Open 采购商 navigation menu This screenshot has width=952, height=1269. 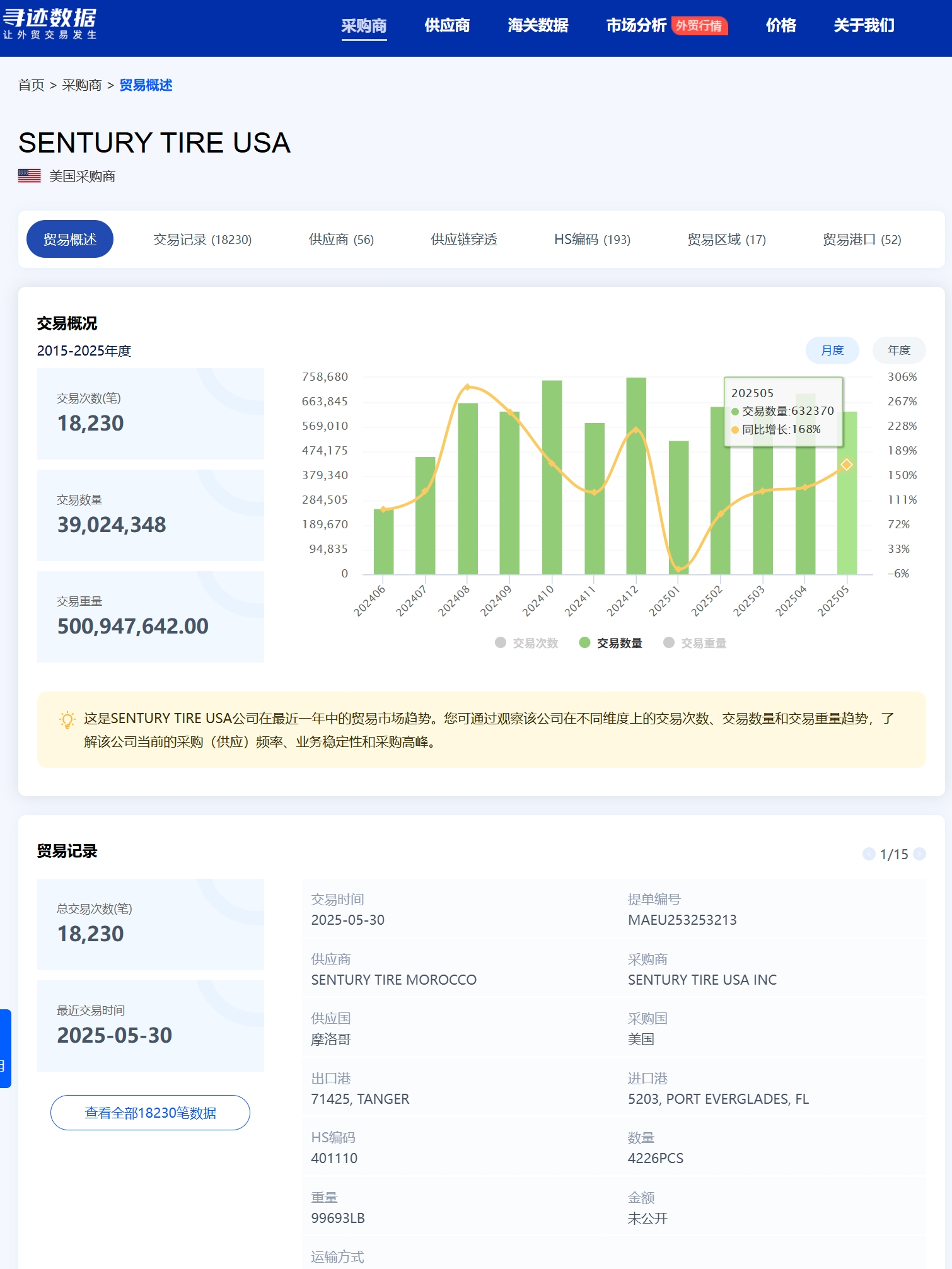(364, 26)
